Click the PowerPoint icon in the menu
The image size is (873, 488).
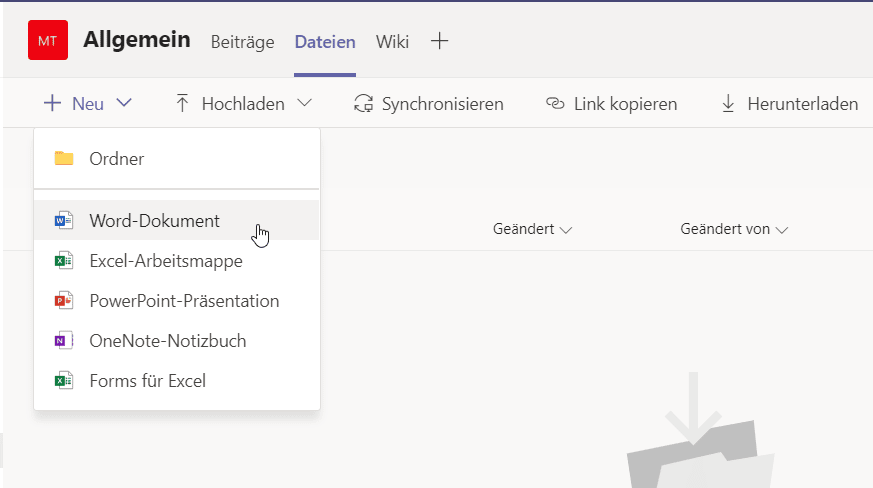tap(63, 301)
